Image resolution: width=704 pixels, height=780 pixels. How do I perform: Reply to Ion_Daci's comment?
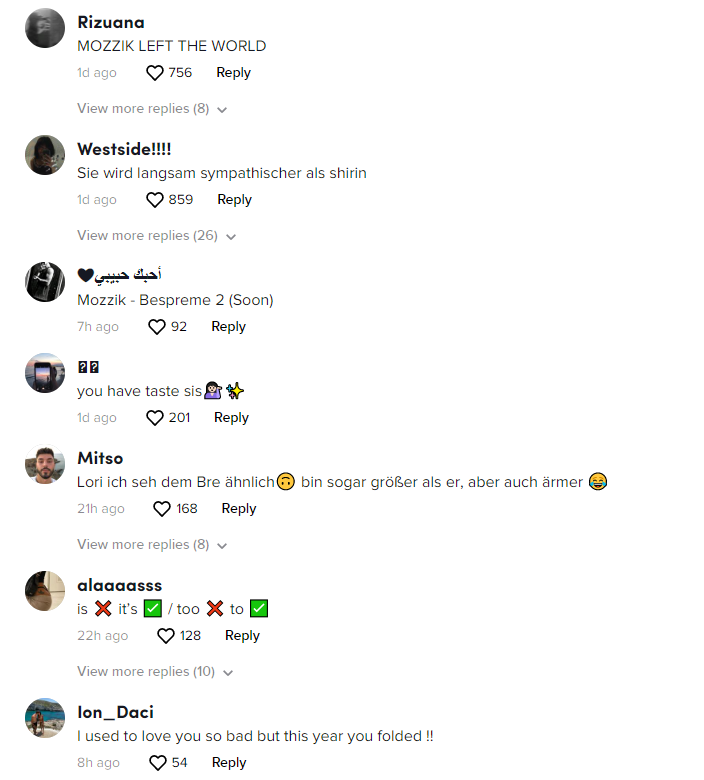229,763
